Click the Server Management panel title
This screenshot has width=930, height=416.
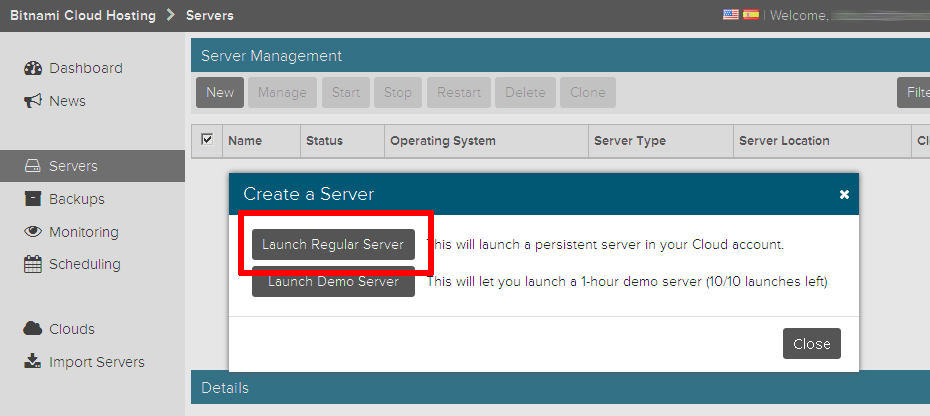272,56
